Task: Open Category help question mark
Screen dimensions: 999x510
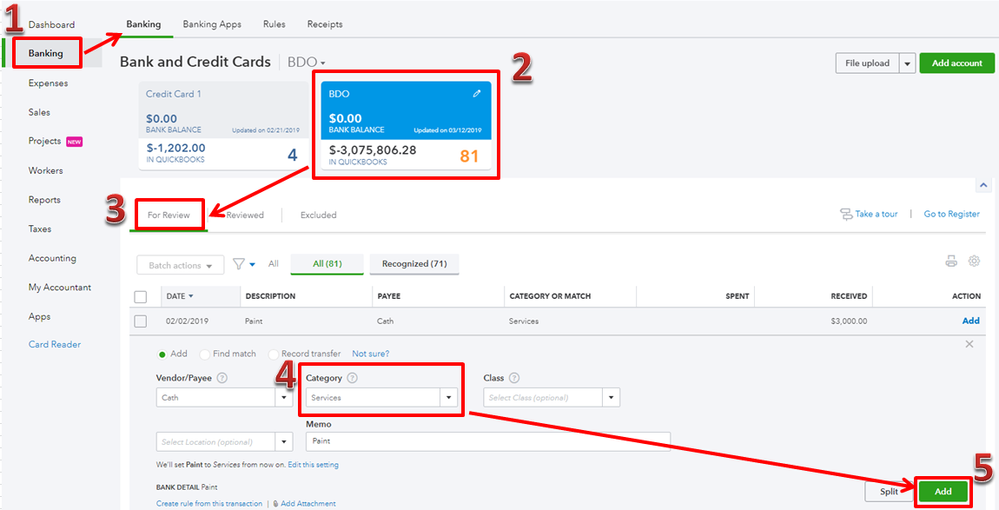Action: point(352,378)
